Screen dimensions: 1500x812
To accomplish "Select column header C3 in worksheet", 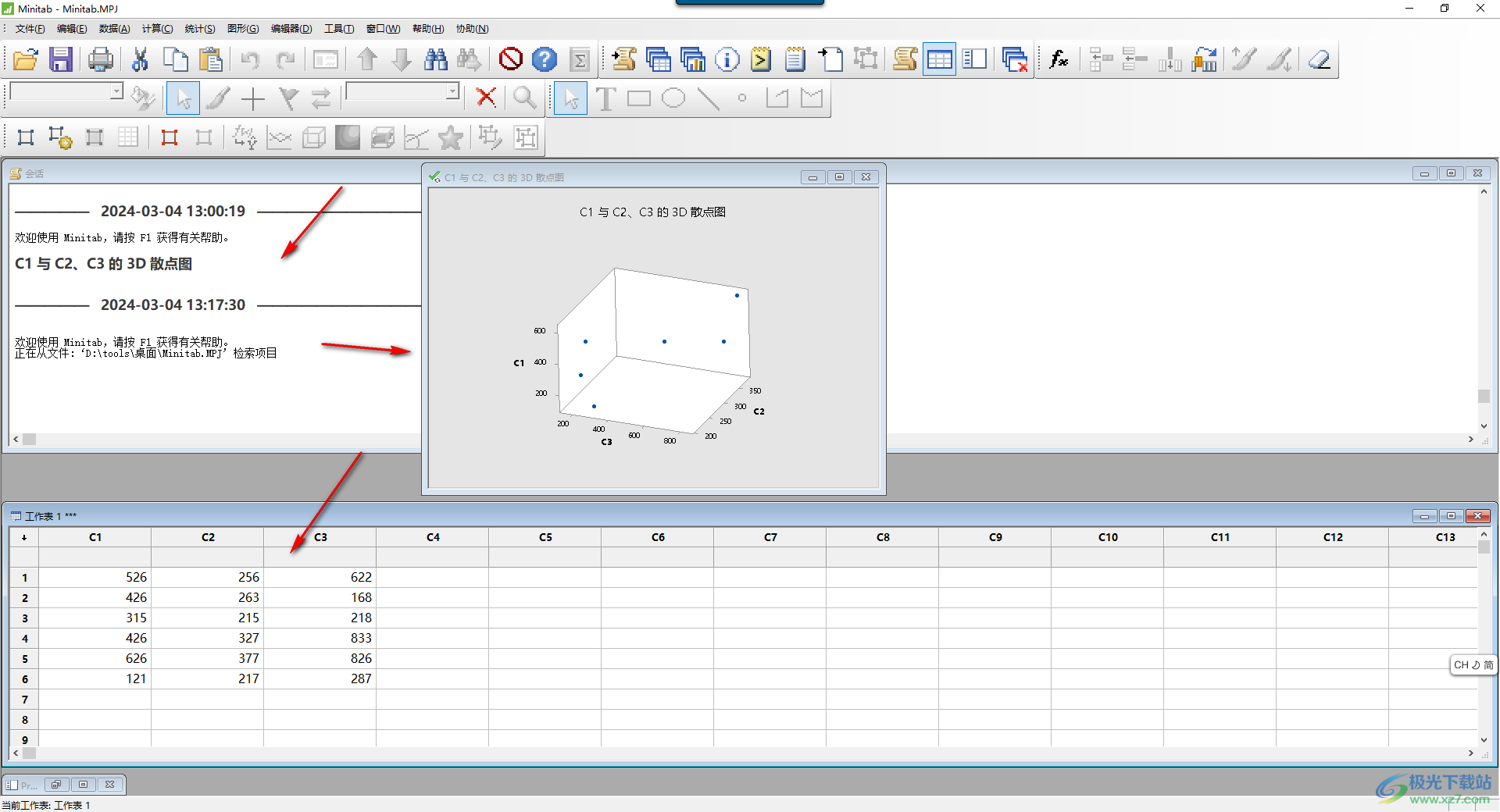I will coord(320,537).
